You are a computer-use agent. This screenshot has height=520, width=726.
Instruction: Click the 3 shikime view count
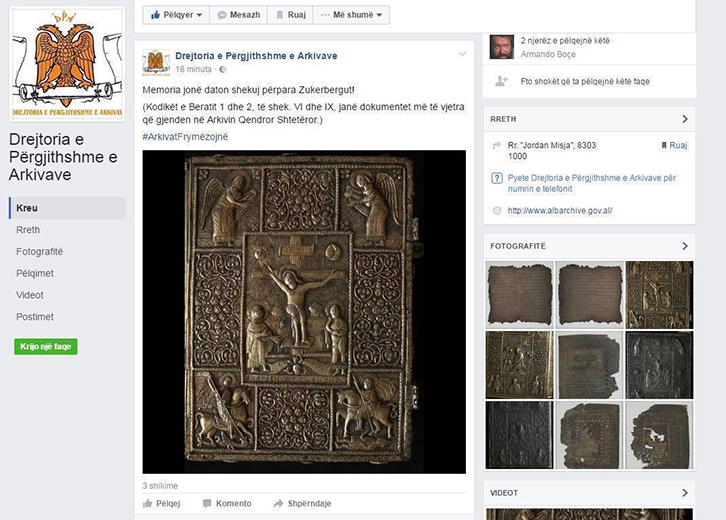160,486
